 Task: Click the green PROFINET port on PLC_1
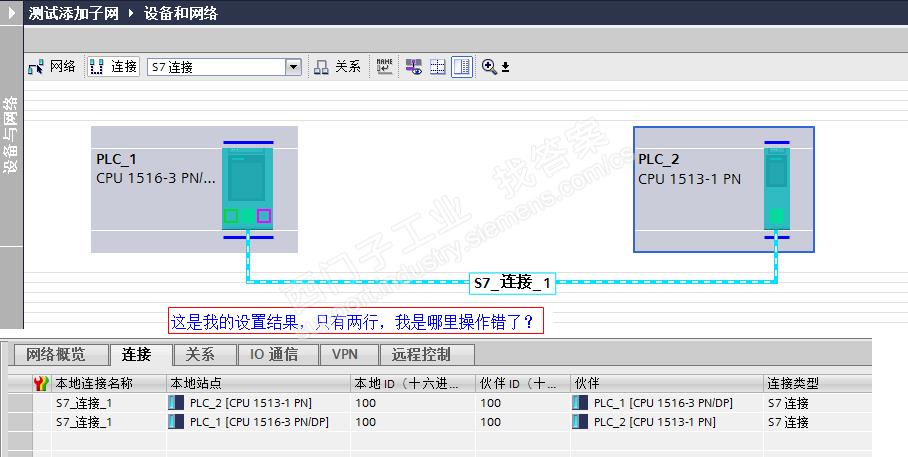pos(230,216)
